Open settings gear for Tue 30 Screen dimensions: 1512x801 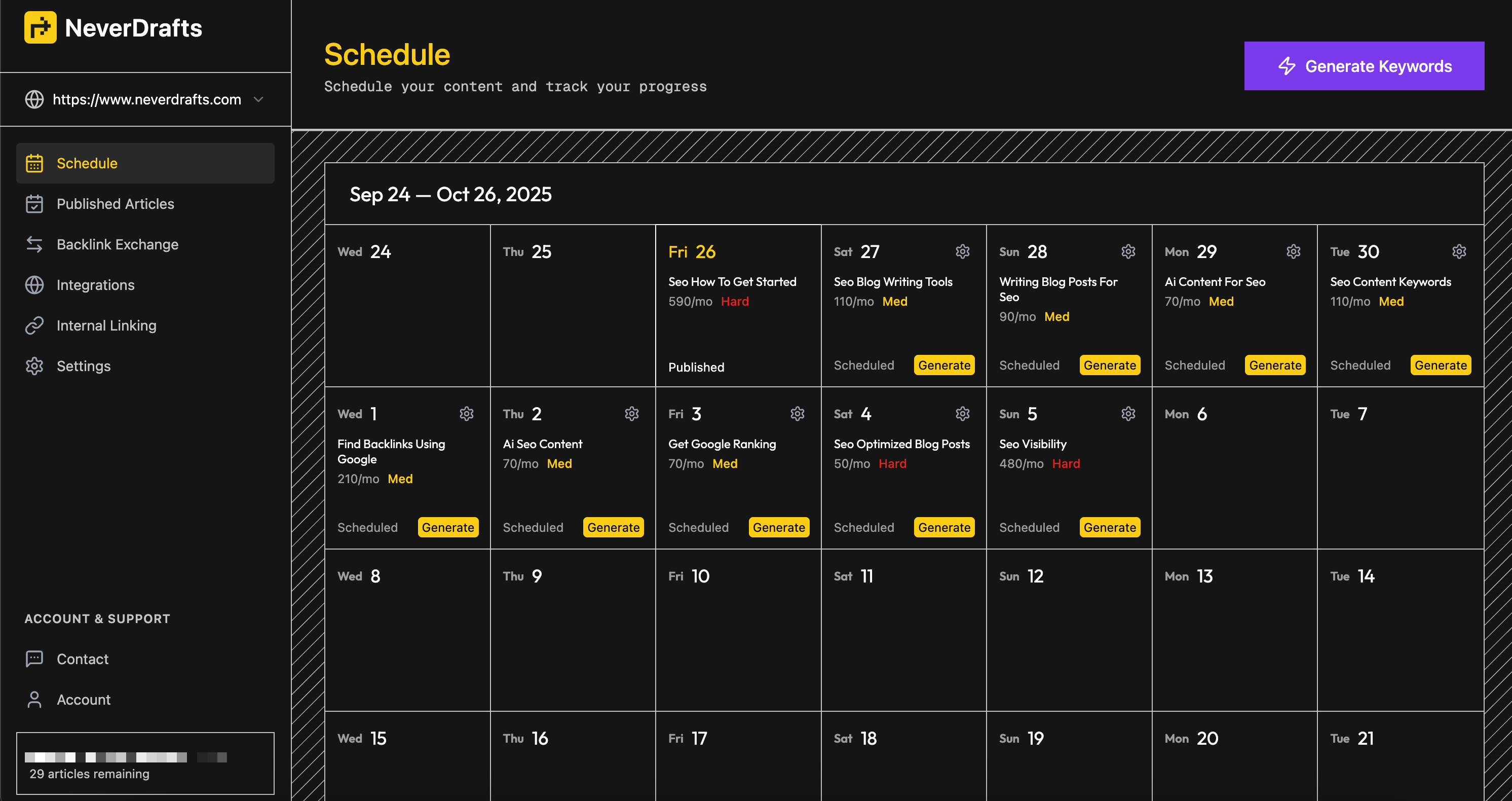pos(1459,252)
